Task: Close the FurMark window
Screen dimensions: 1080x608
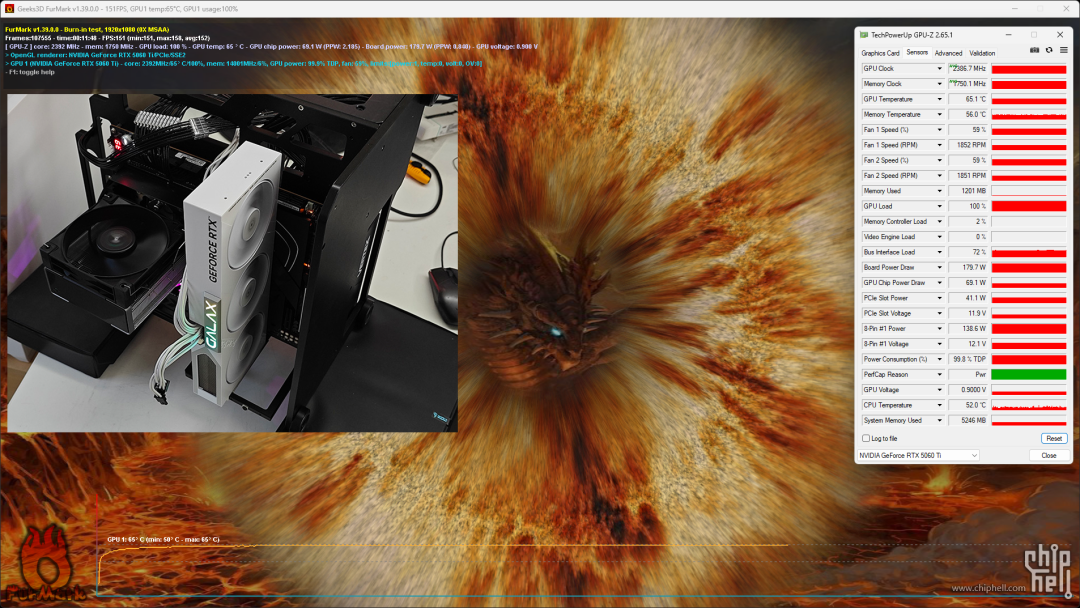Action: [1066, 9]
